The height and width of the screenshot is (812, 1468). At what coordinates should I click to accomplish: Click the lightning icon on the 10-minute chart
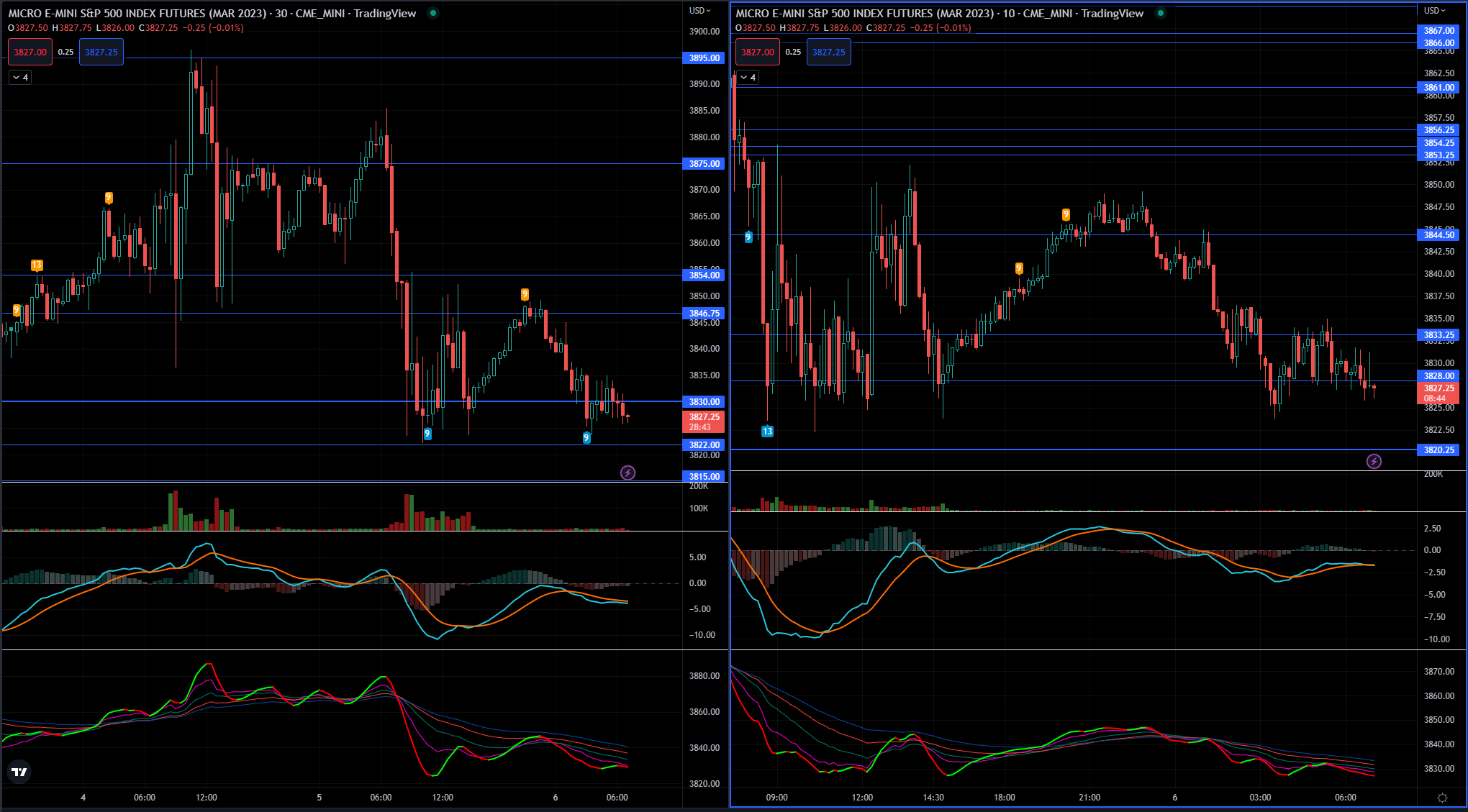pyautogui.click(x=1374, y=462)
